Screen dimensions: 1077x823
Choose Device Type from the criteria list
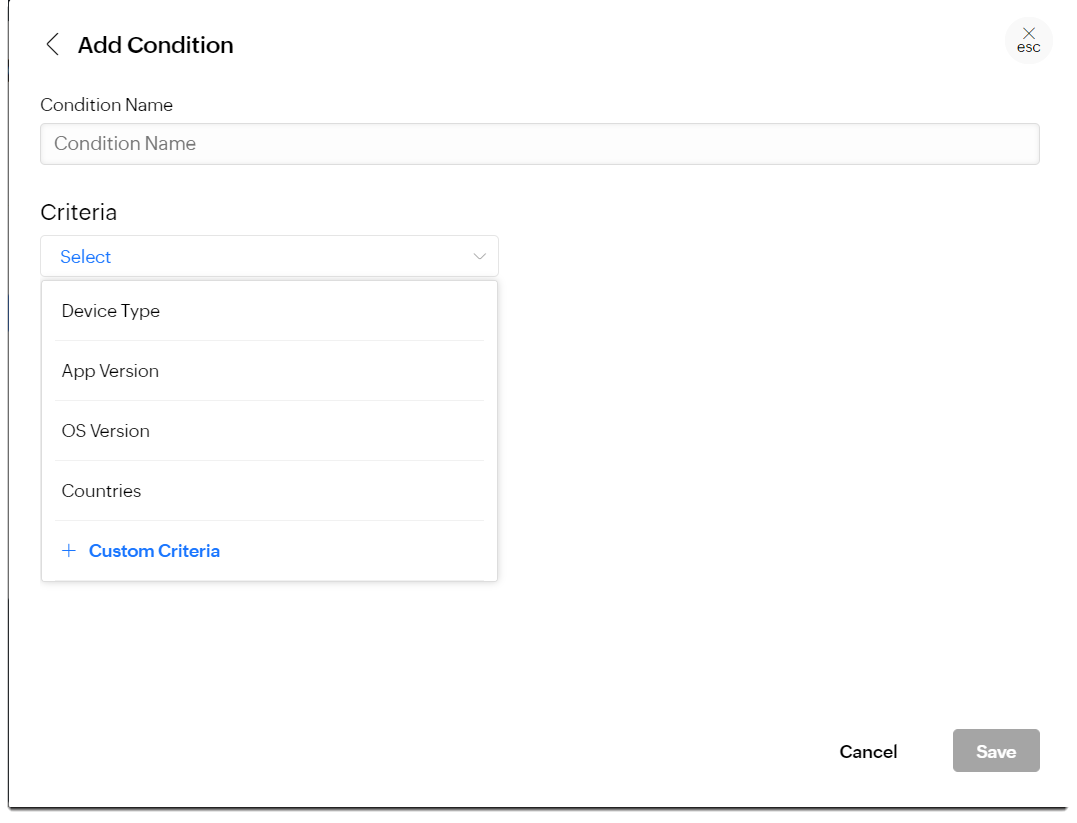[x=111, y=311]
